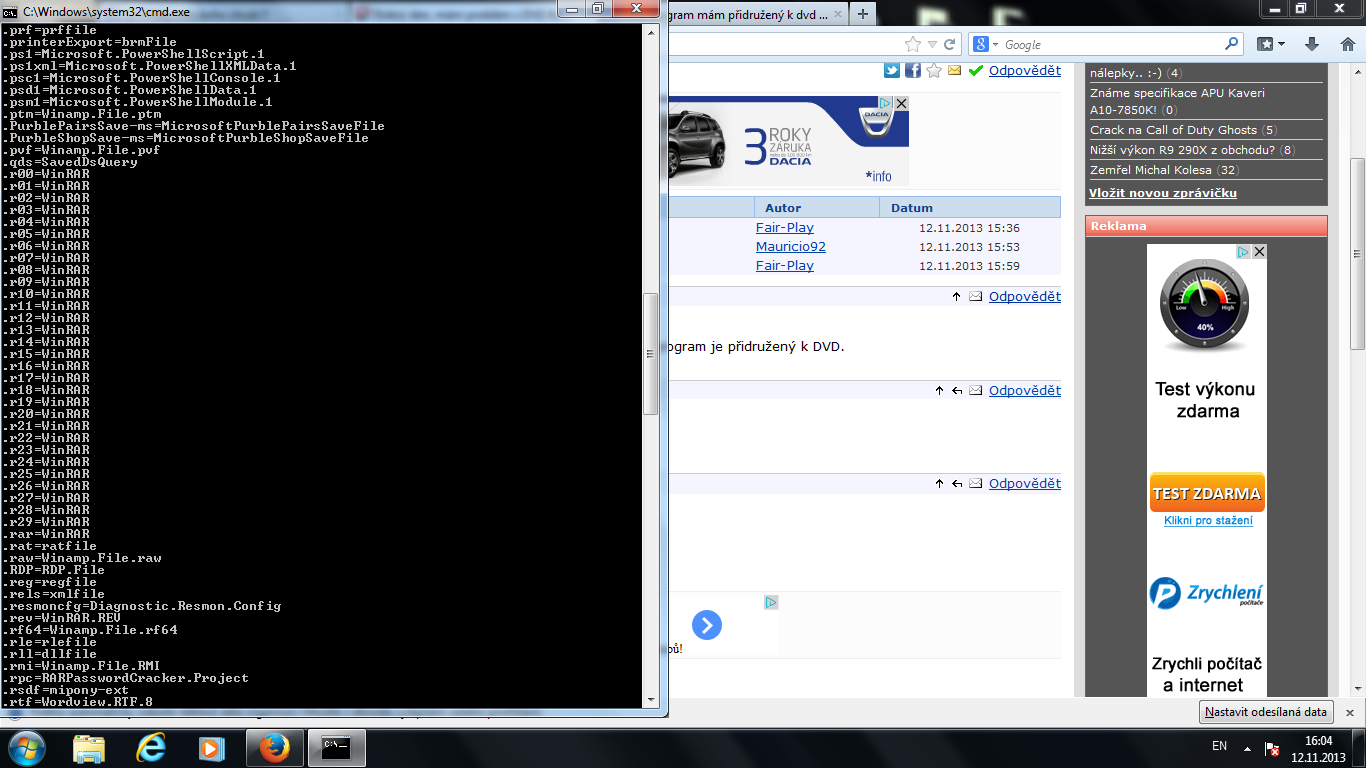Sort the table by the Autor column header
Viewport: 1366px width, 768px height.
pos(783,208)
